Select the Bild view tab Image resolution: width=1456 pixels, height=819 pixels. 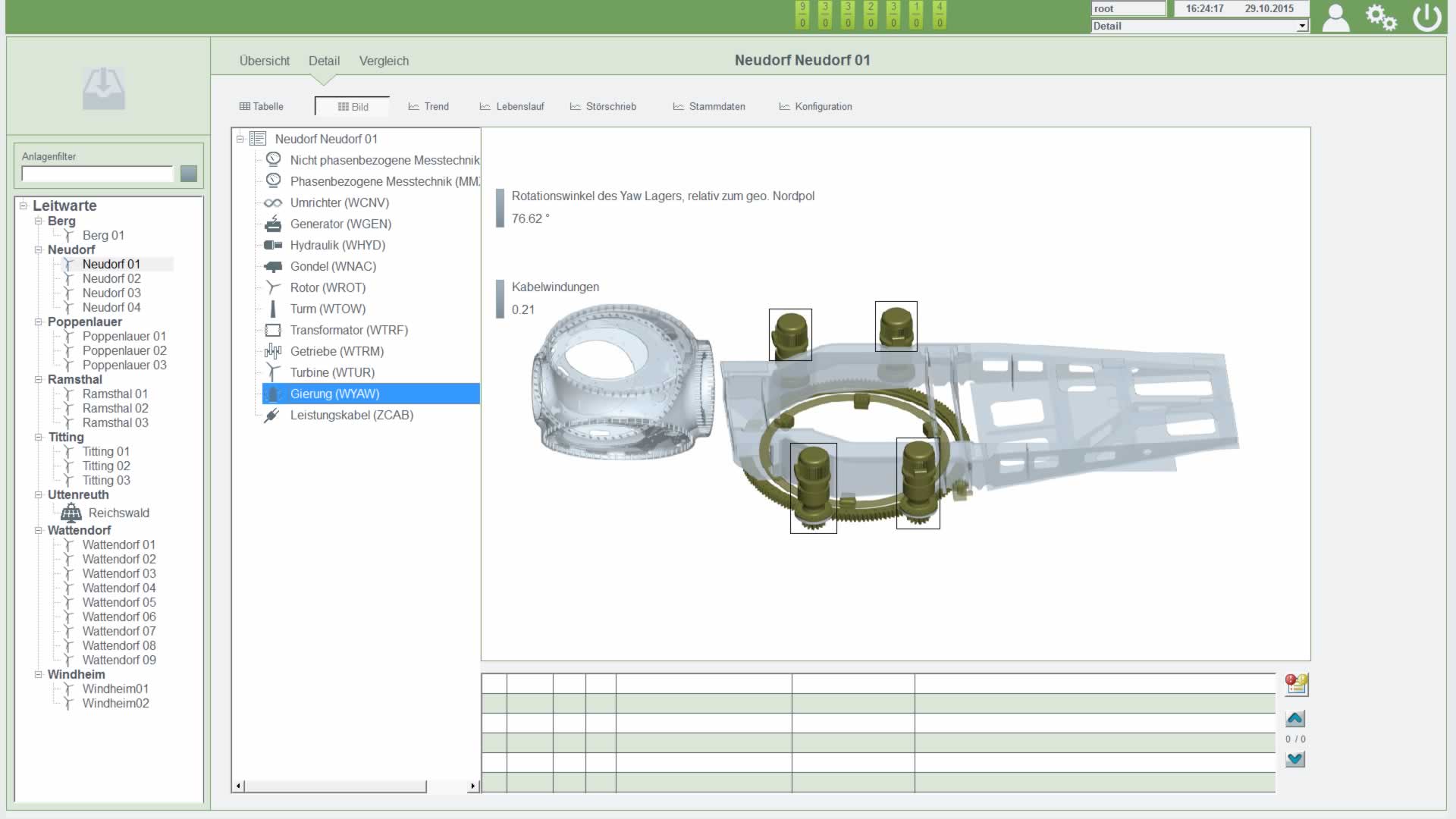pyautogui.click(x=353, y=106)
